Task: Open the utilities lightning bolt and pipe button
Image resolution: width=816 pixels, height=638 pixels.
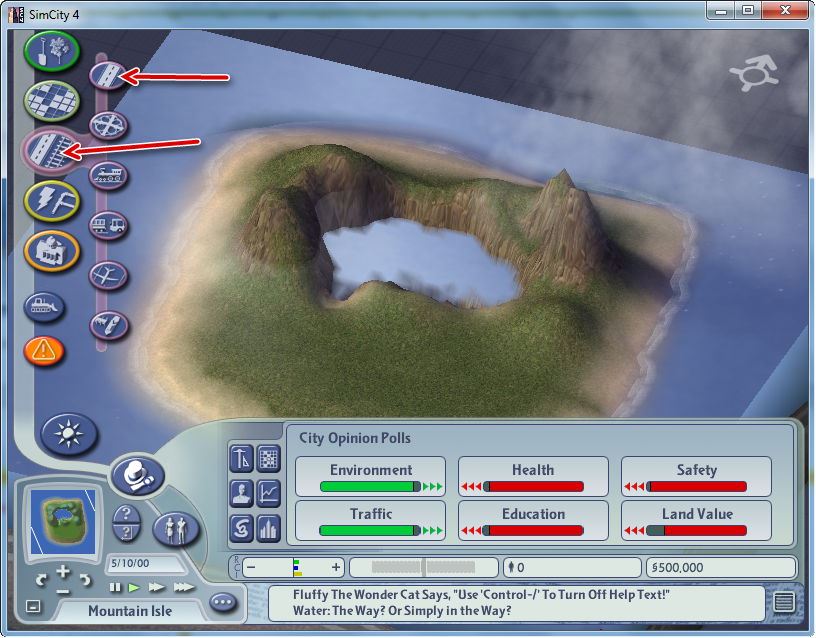Action: pos(52,201)
